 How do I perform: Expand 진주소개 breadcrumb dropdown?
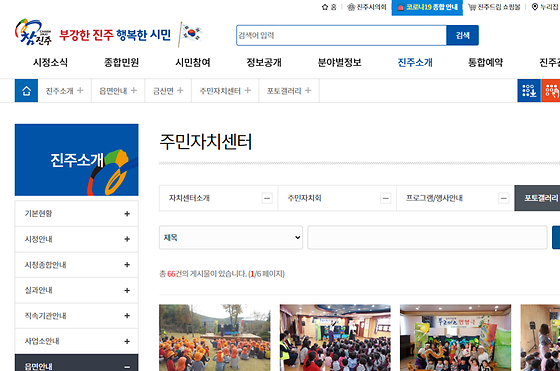click(x=65, y=91)
